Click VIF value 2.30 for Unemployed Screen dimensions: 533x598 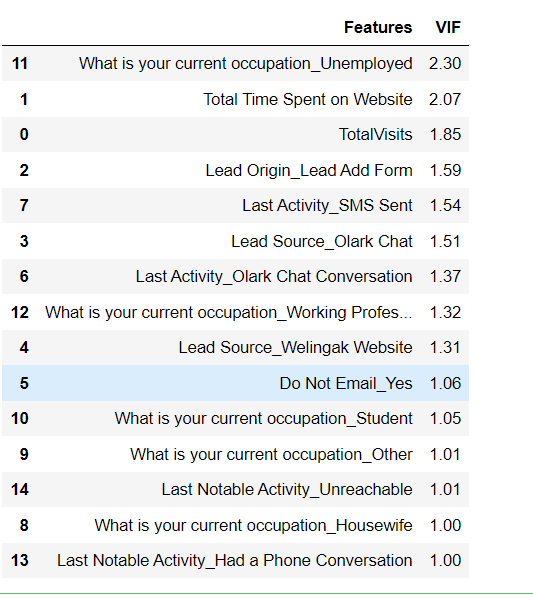point(445,64)
